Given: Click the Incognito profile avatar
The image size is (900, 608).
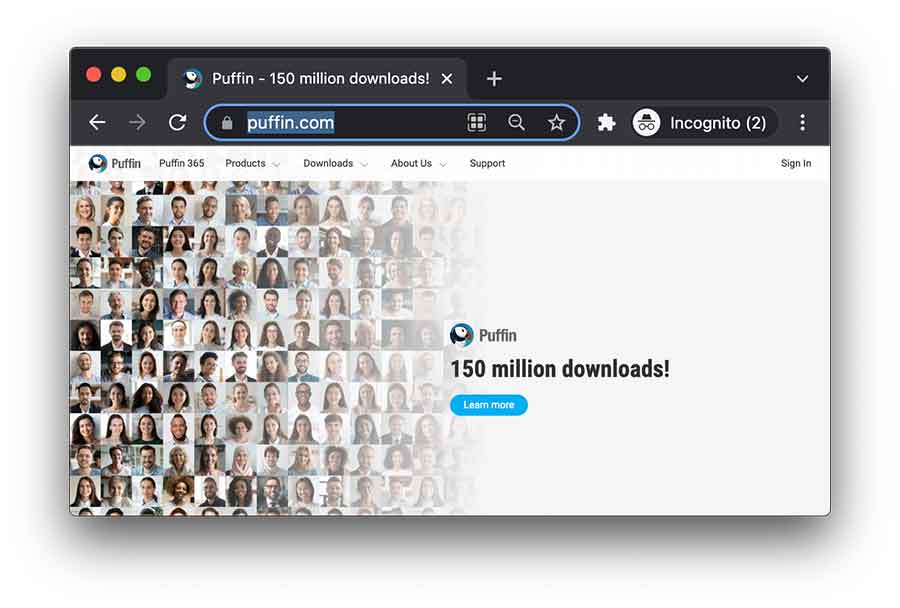Looking at the screenshot, I should tap(647, 122).
